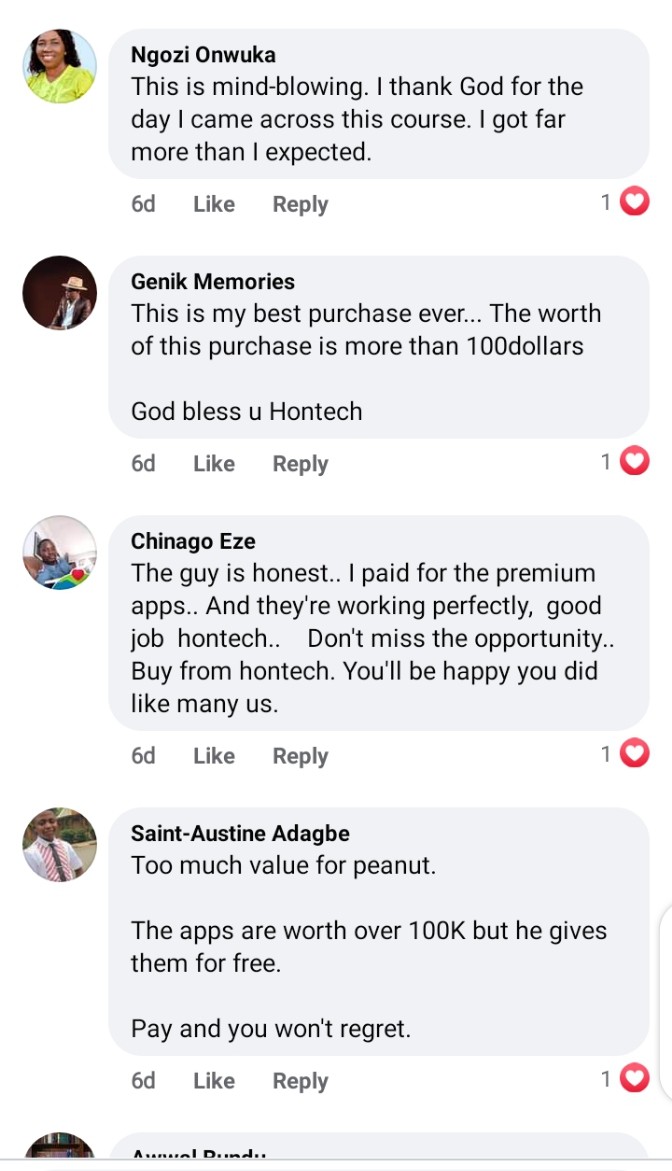This screenshot has width=672, height=1171.
Task: Open the Ngozi Onwuka name link
Action: [203, 55]
